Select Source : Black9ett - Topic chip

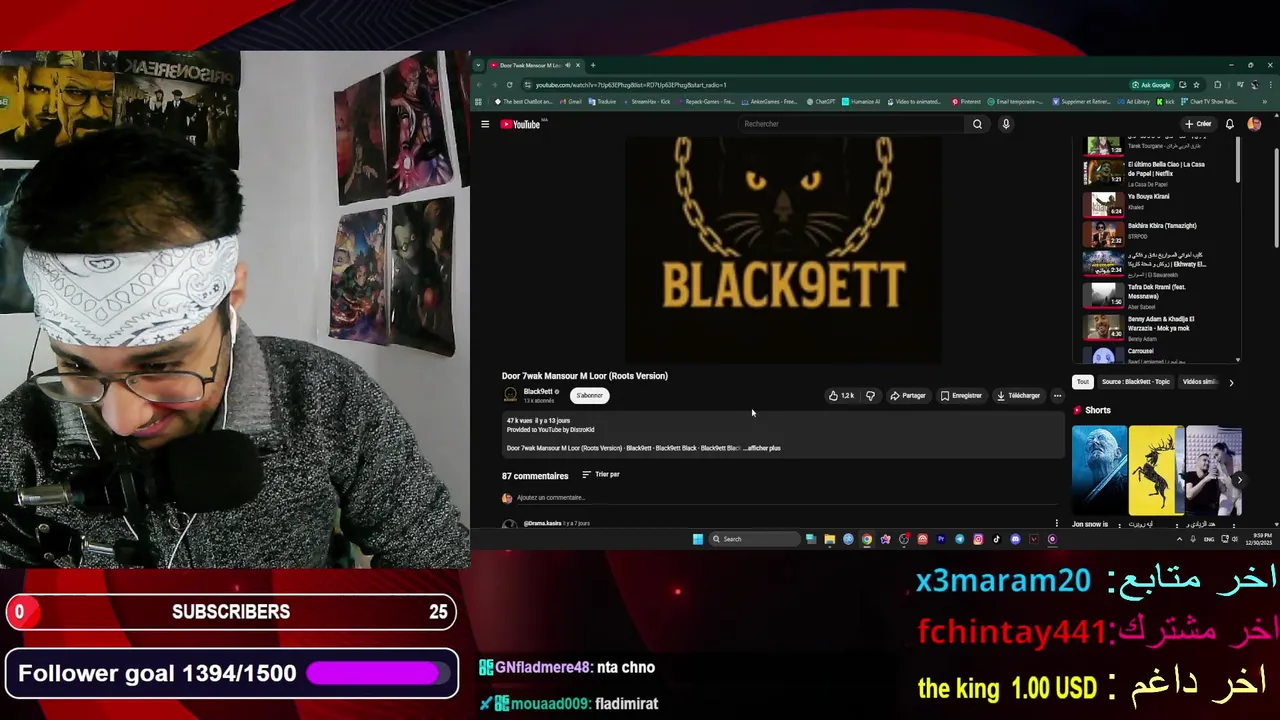point(1135,382)
